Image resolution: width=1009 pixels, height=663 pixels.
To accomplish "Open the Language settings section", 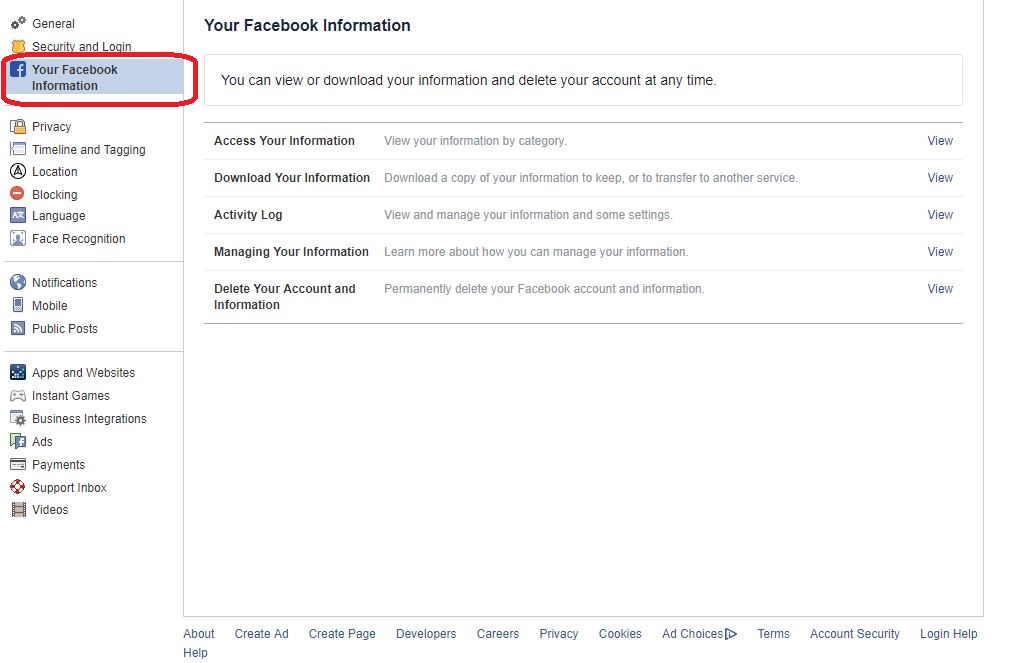I will [58, 216].
